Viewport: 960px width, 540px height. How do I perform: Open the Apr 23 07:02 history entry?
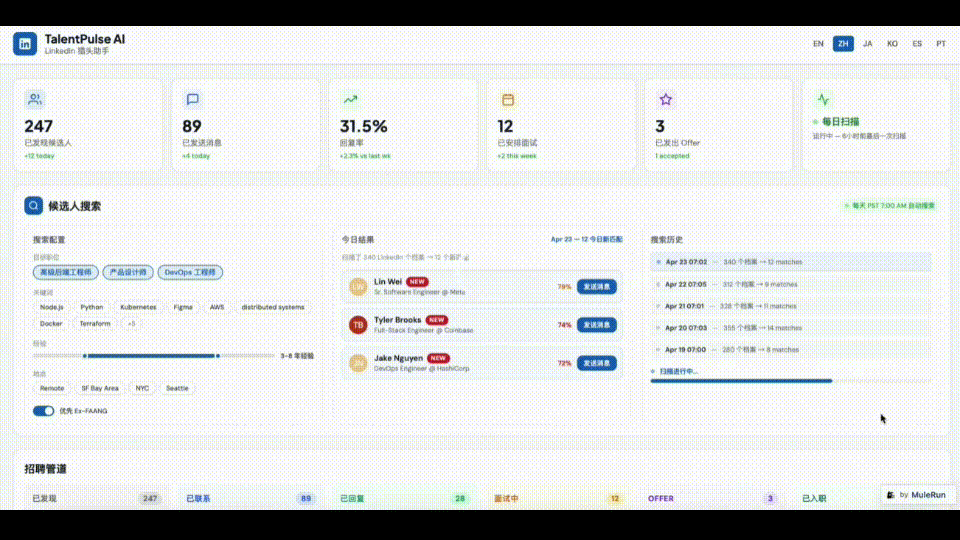point(790,262)
